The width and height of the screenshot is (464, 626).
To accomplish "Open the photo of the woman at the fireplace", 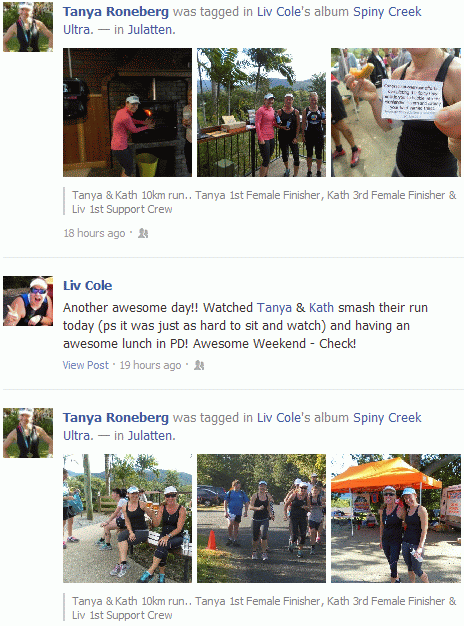I will (x=127, y=113).
